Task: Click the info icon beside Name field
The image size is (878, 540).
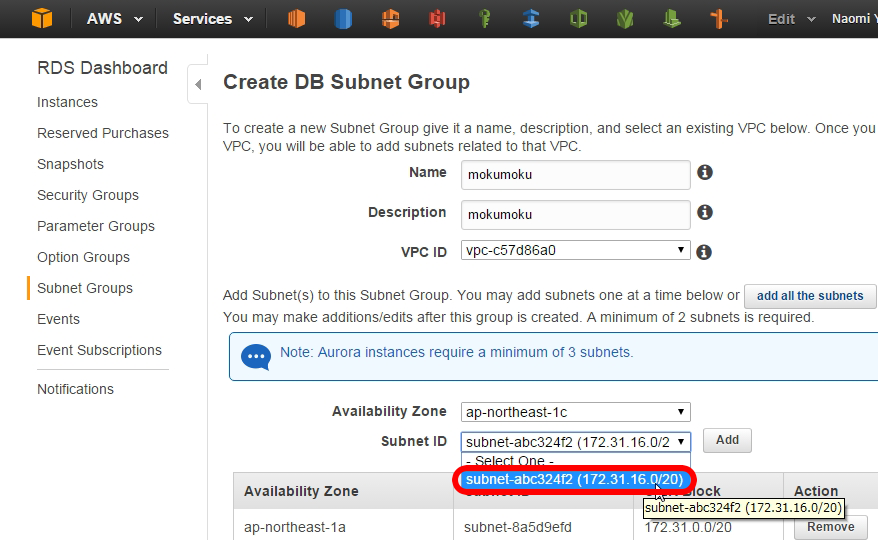Action: (704, 173)
